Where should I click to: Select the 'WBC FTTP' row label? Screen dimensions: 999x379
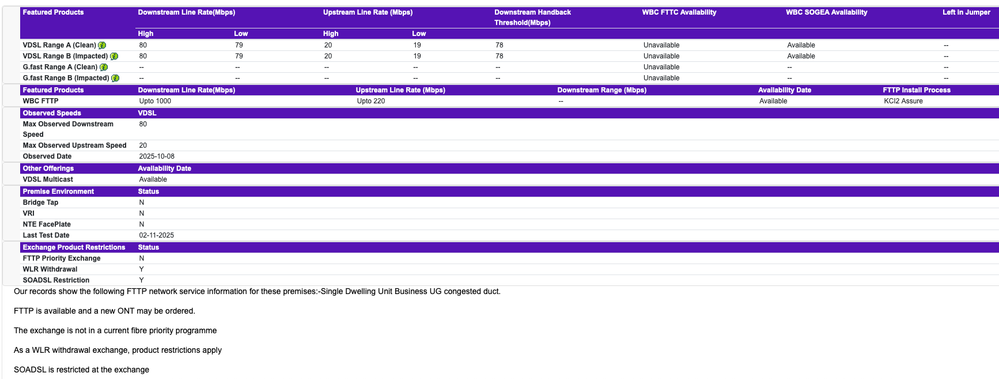(40, 101)
